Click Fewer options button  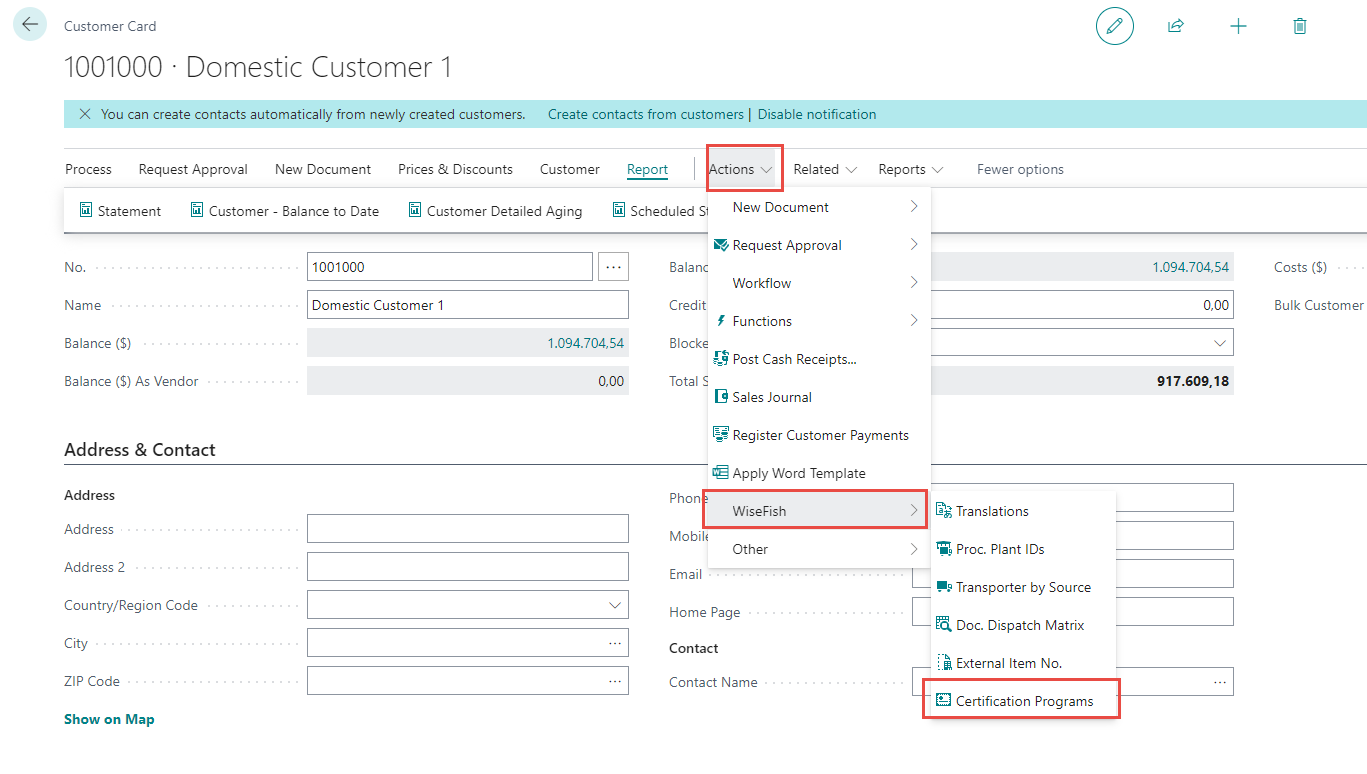click(x=1020, y=169)
